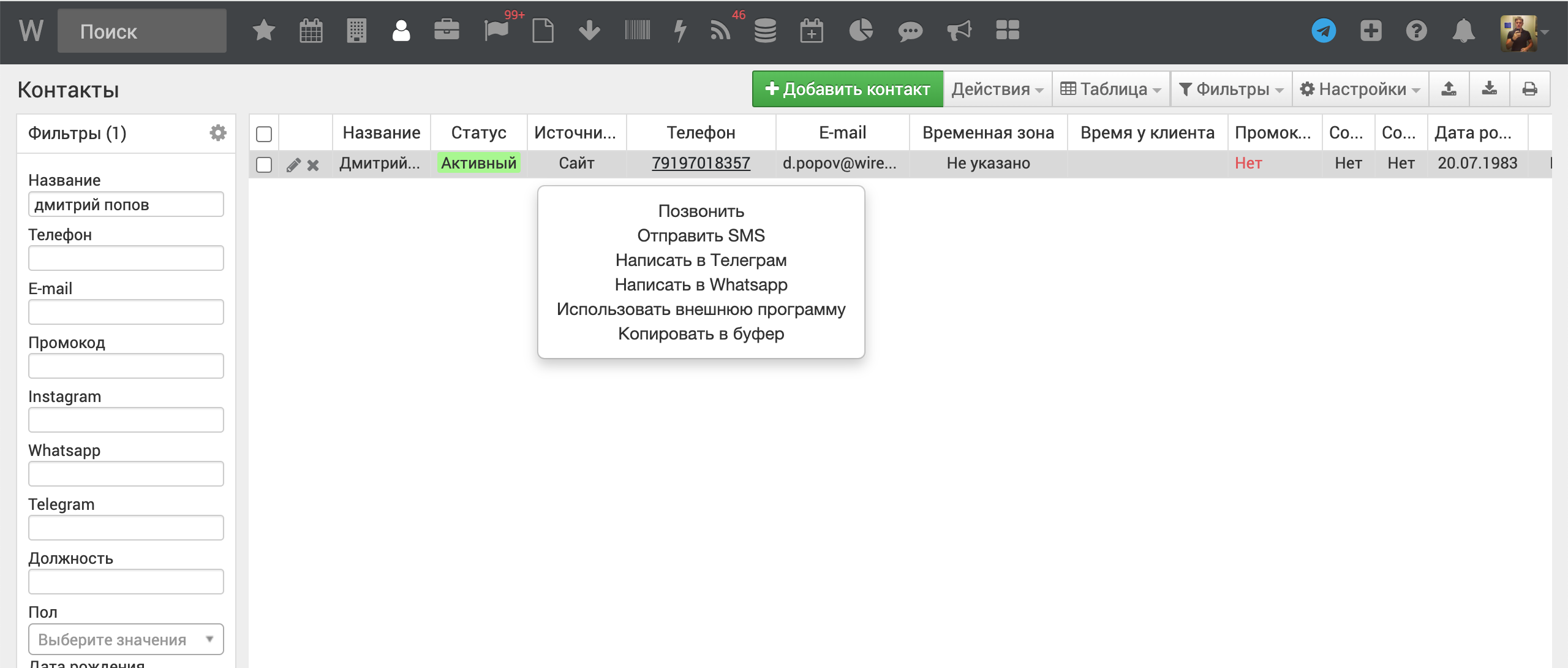
Task: Select Написать в Whatsapp menu option
Action: pos(701,284)
